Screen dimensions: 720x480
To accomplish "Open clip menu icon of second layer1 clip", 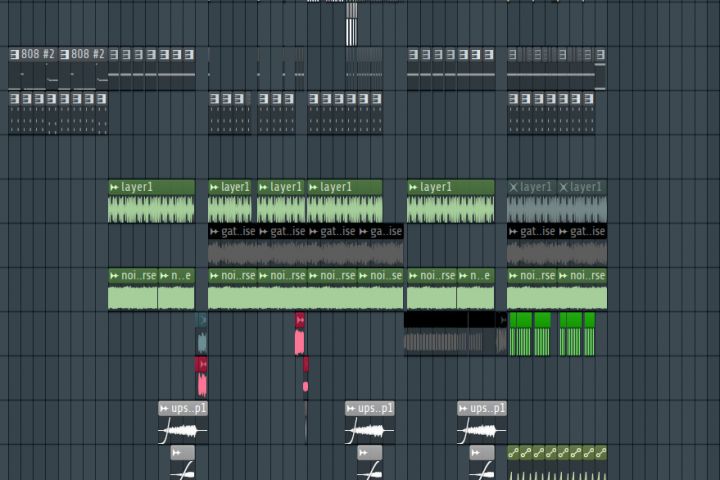I will (214, 187).
